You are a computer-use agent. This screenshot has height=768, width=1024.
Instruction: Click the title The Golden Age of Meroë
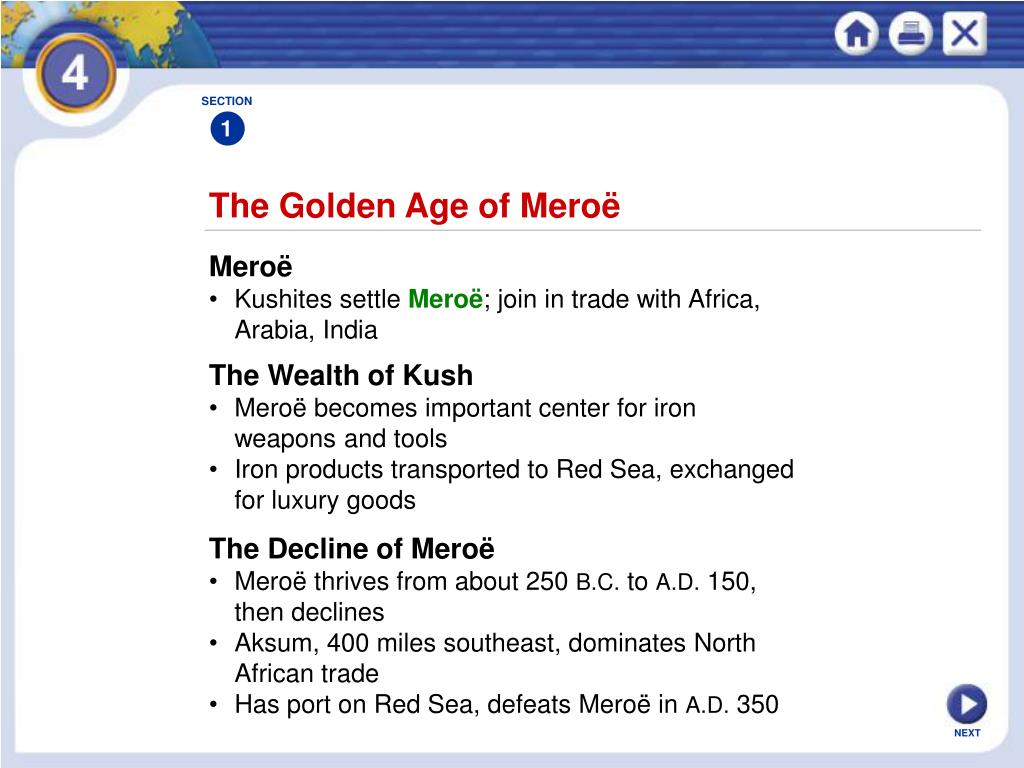pyautogui.click(x=414, y=205)
